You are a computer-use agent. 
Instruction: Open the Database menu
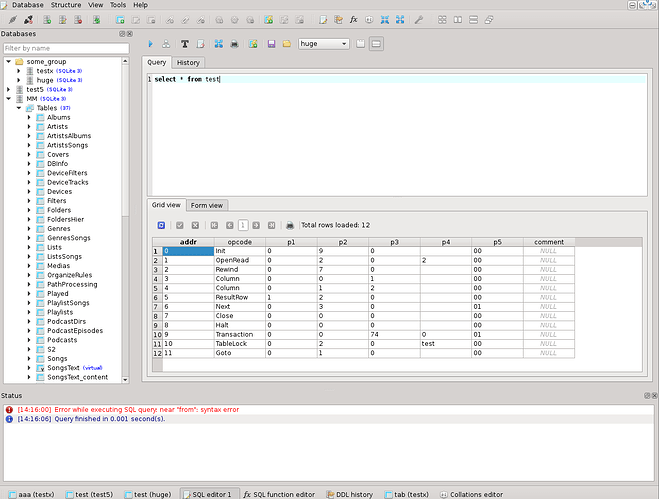pos(28,5)
